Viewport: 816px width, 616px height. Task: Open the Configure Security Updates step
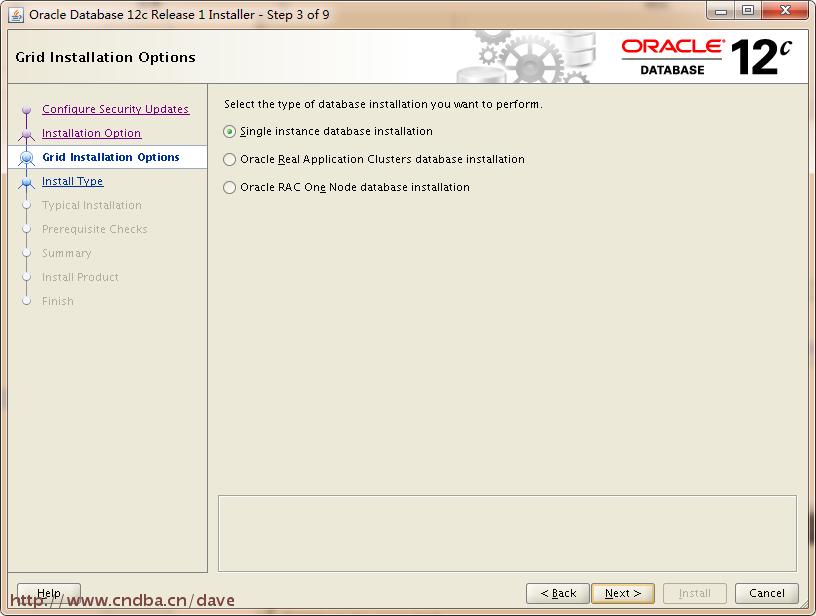(x=116, y=109)
